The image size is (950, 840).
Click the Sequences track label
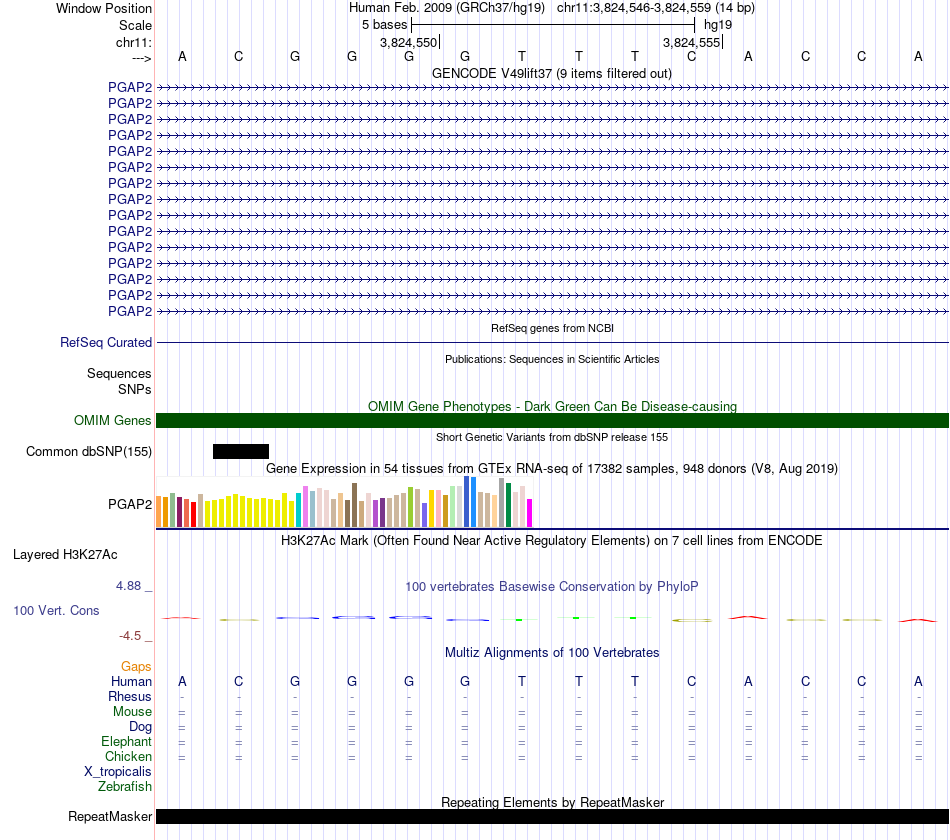[119, 373]
